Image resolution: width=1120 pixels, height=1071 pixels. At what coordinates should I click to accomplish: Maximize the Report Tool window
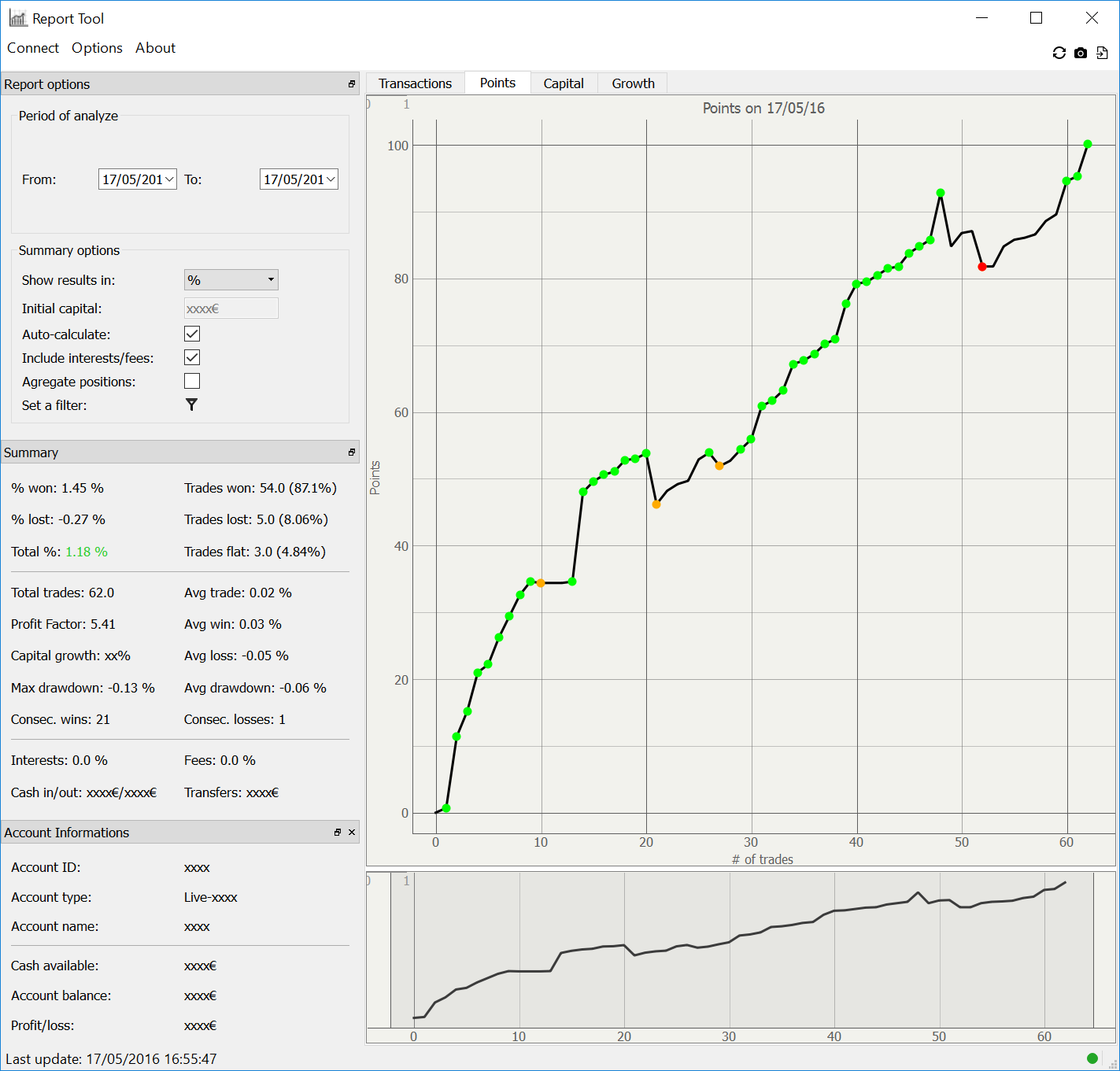[1037, 18]
